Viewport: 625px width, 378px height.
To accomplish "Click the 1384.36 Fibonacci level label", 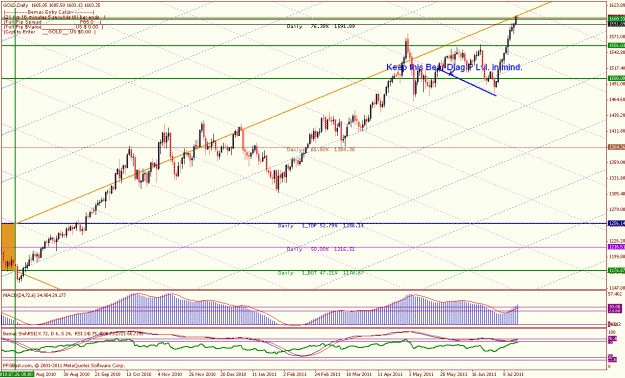I will [320, 150].
